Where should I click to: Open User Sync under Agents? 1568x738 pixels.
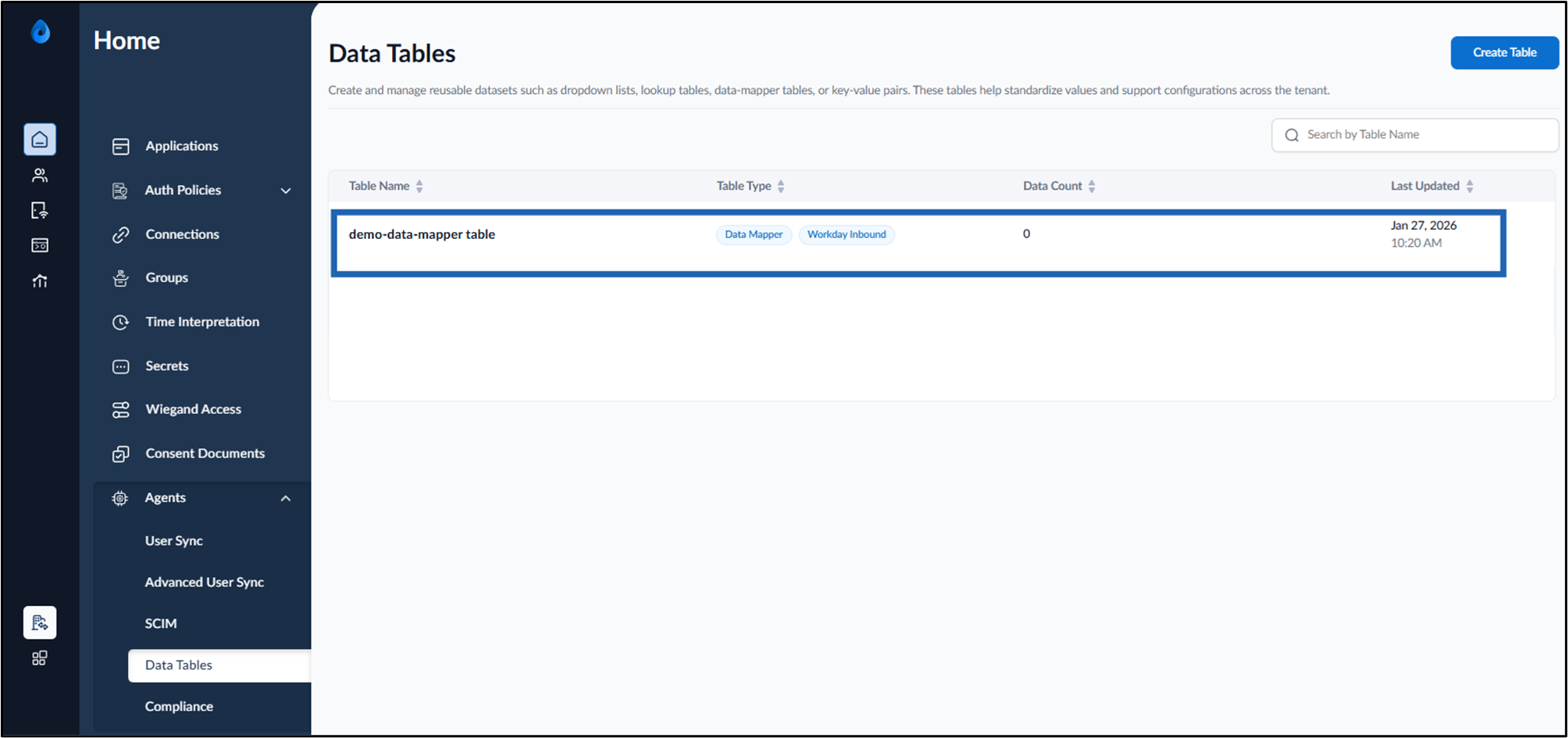point(173,541)
